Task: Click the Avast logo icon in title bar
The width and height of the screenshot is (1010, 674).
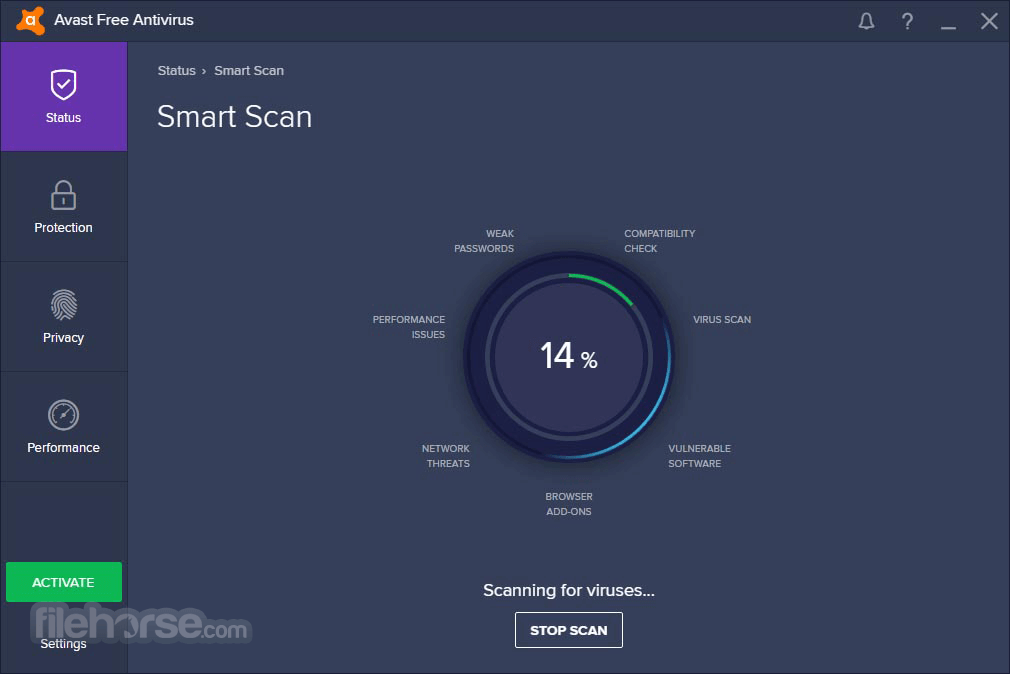Action: (30, 21)
